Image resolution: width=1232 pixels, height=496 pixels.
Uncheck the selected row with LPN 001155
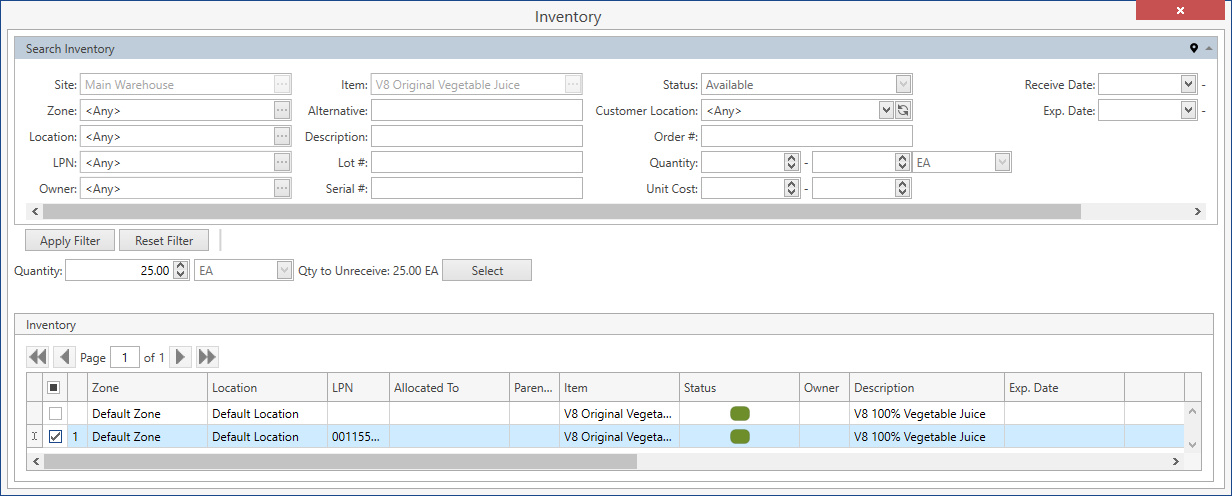[55, 437]
